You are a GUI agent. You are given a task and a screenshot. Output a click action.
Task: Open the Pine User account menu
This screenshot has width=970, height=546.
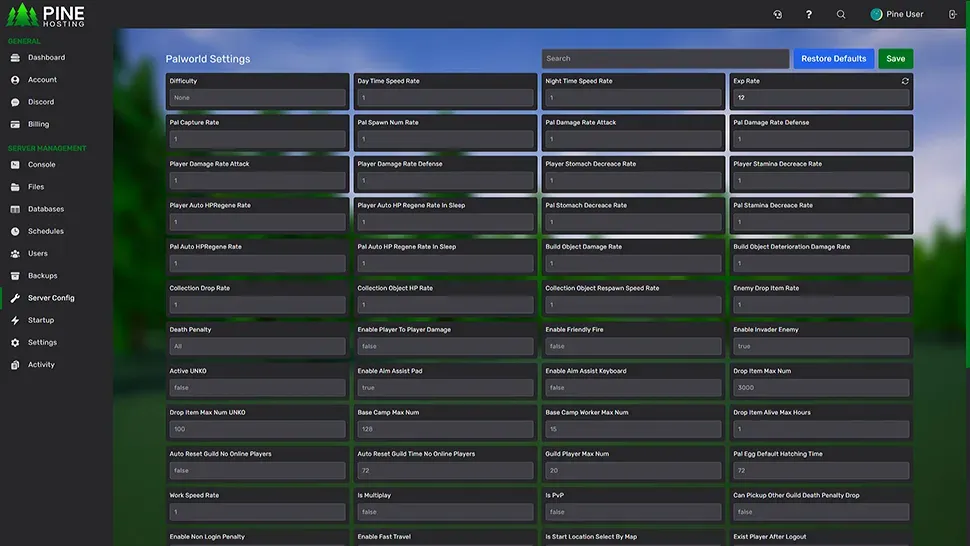click(x=897, y=14)
